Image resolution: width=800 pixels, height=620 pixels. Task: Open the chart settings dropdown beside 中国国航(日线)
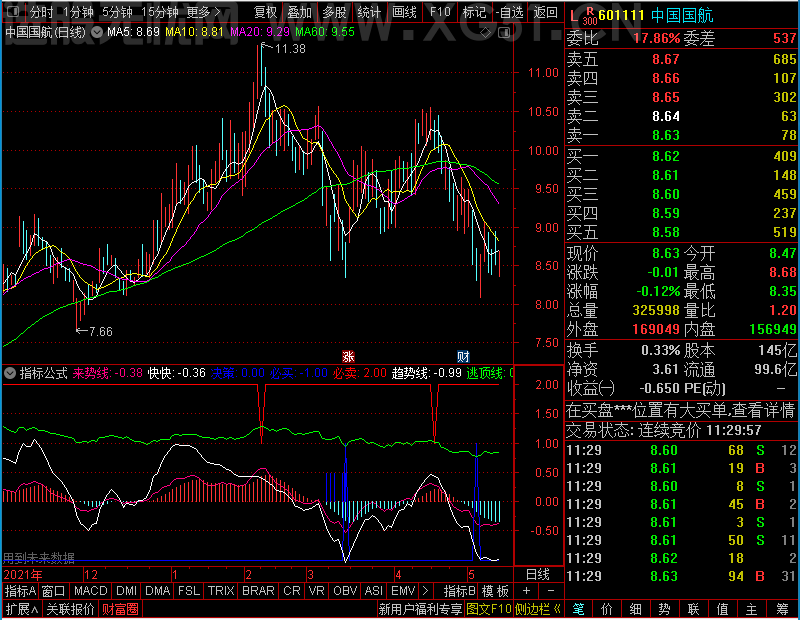click(97, 32)
